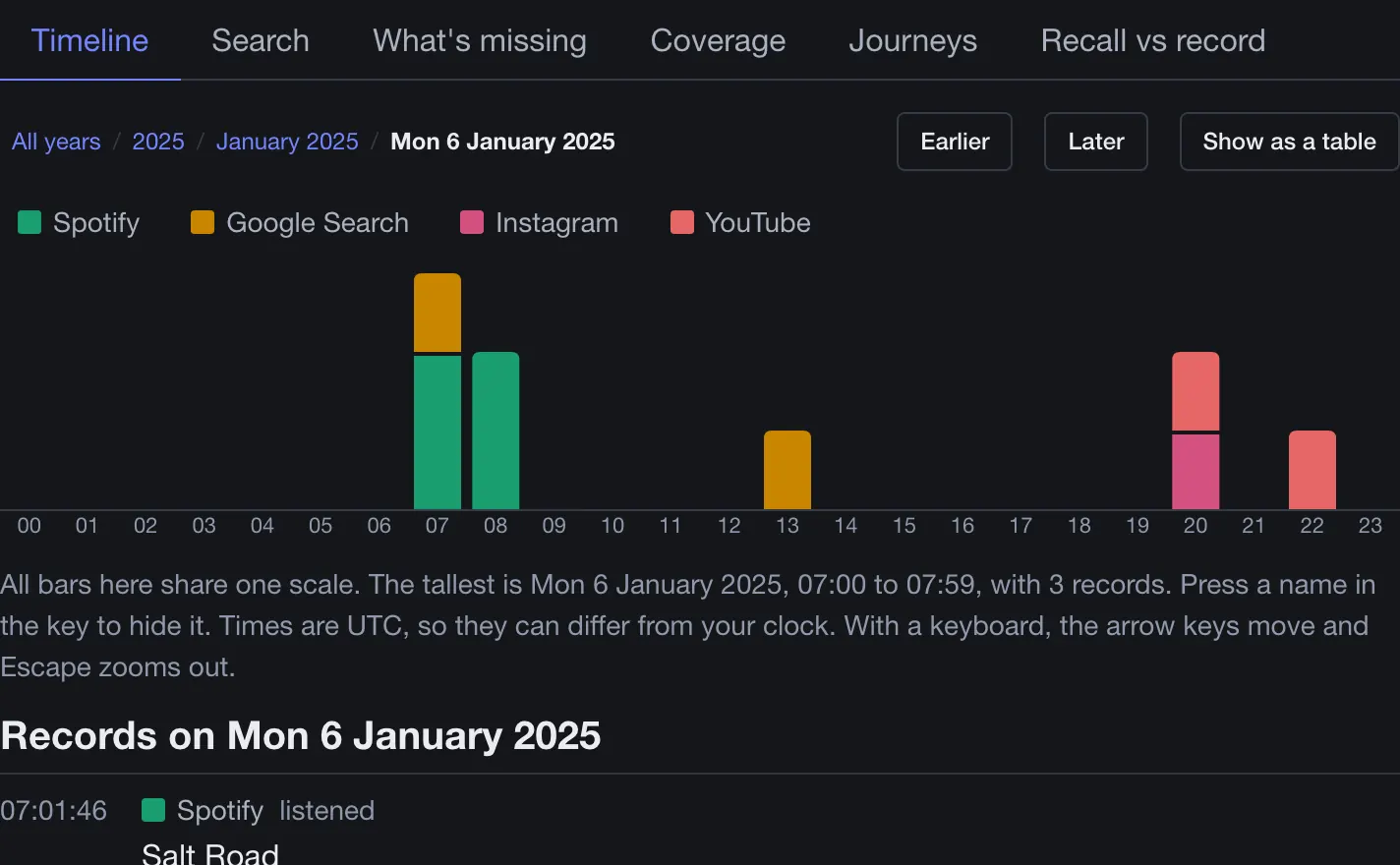Click the word listened in the record row
This screenshot has width=1400, height=865.
(x=326, y=811)
